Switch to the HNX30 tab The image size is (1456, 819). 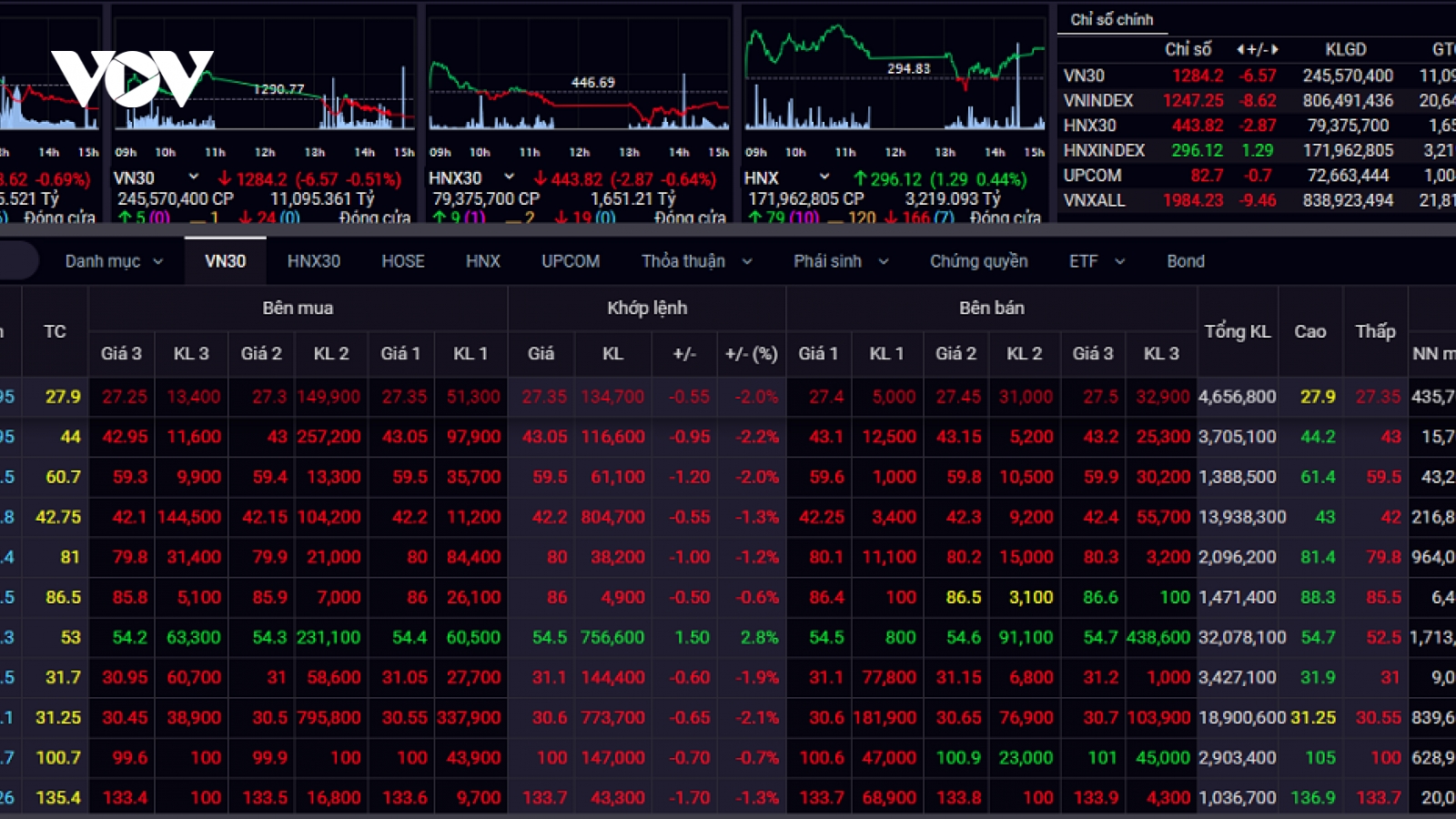314,261
